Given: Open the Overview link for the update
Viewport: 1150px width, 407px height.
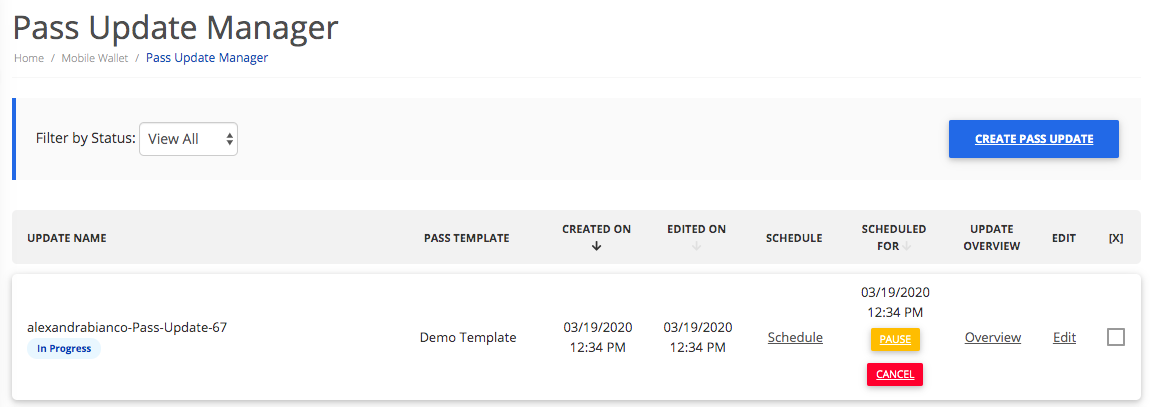Looking at the screenshot, I should [992, 337].
